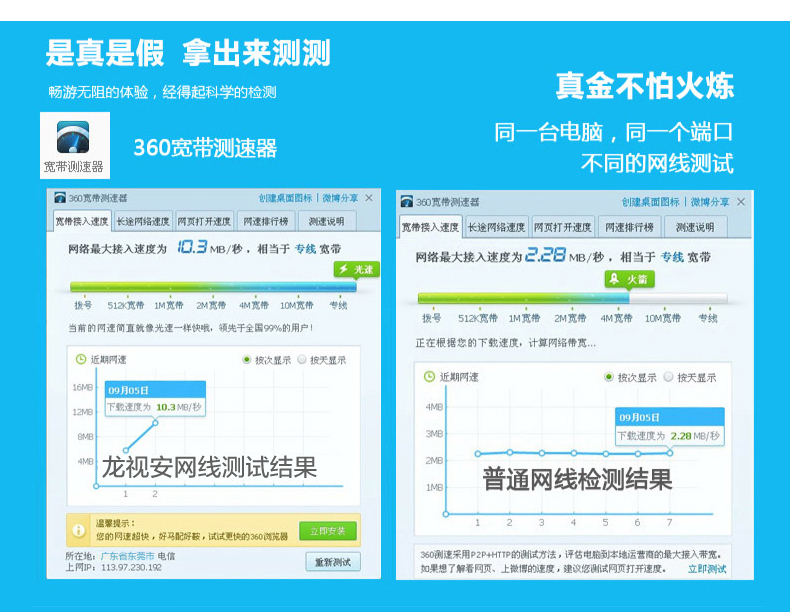
Task: Click the green 光速 lightning badge
Action: click(x=356, y=269)
